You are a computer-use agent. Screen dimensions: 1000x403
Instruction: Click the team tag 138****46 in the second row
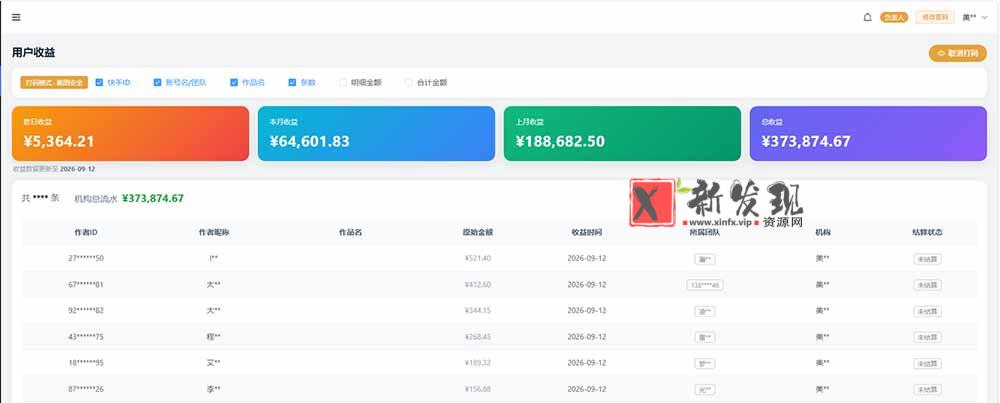[705, 285]
